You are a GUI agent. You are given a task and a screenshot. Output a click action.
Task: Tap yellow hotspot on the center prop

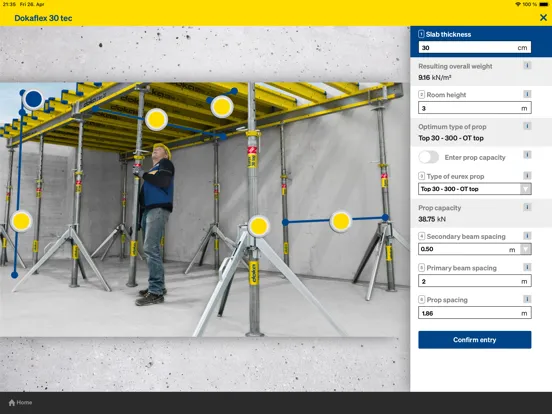pyautogui.click(x=259, y=226)
